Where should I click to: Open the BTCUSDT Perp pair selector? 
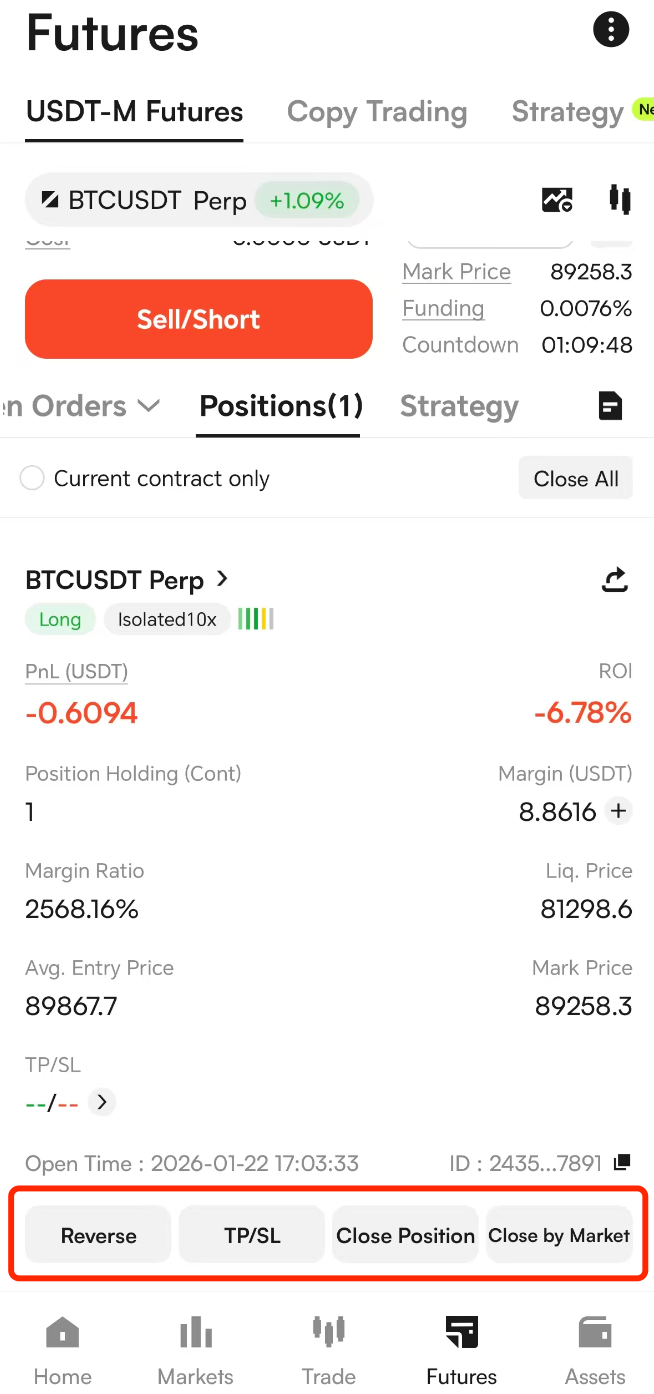(x=198, y=200)
